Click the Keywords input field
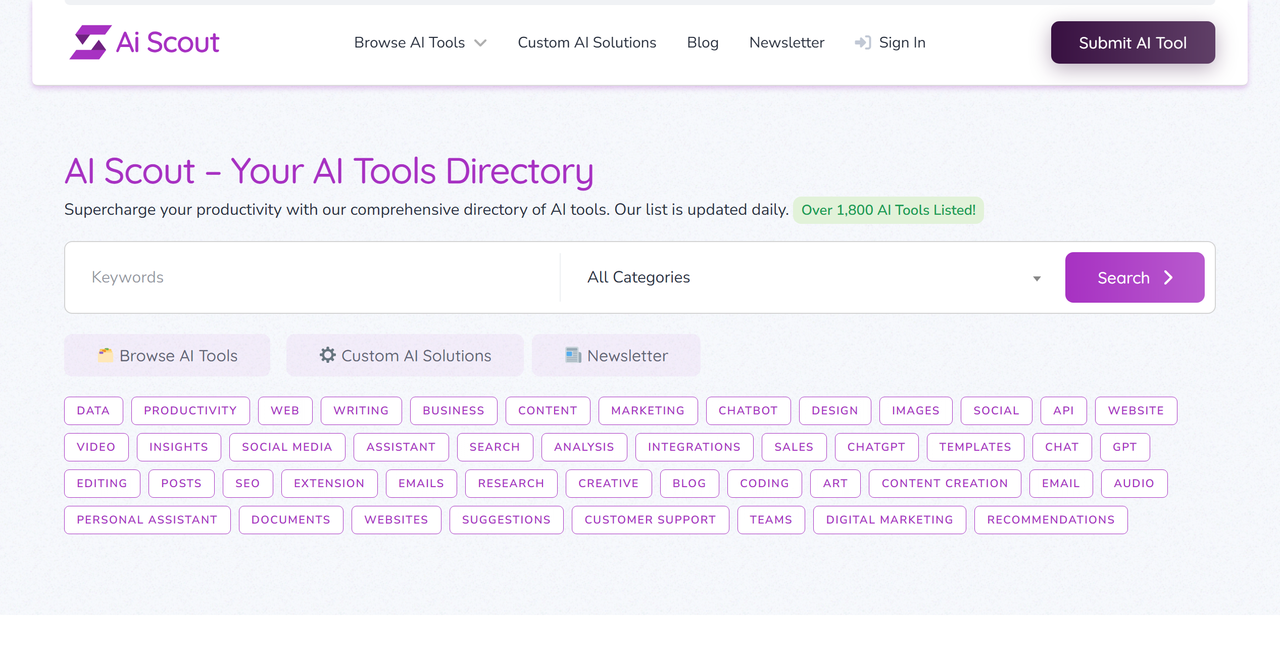Image resolution: width=1280 pixels, height=662 pixels. (313, 277)
